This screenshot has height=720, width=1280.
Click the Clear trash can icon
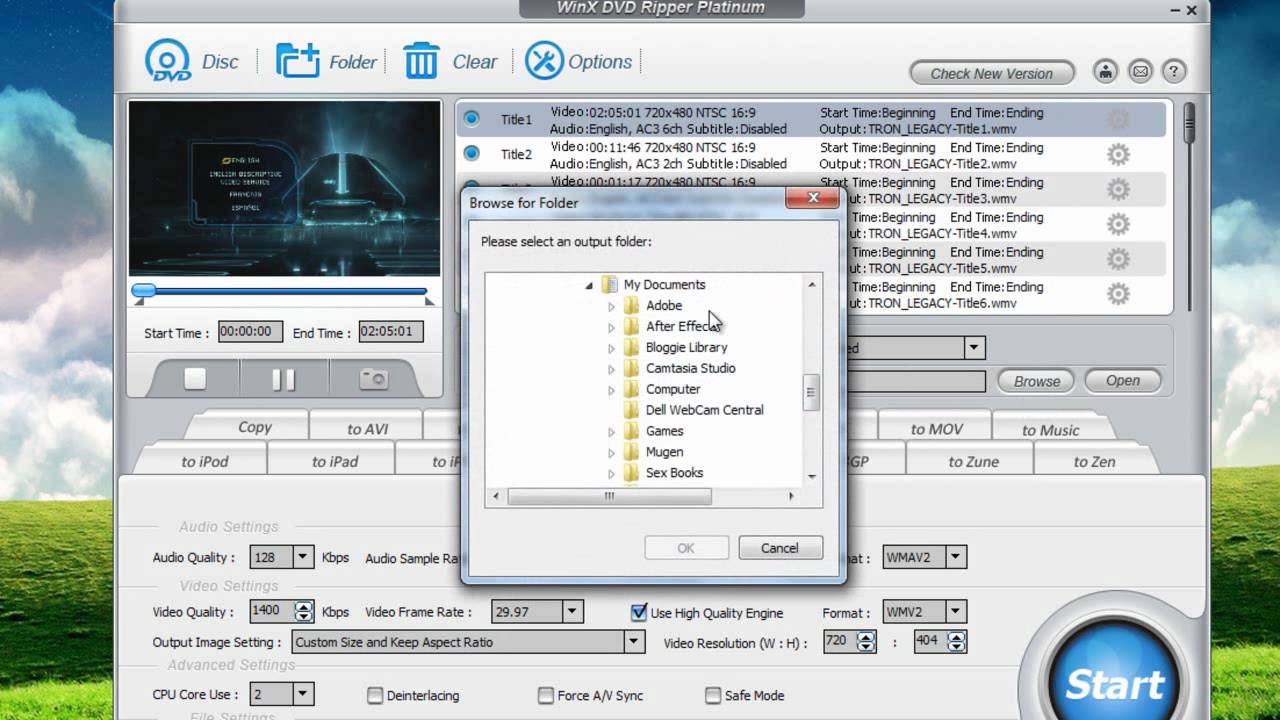click(x=421, y=61)
